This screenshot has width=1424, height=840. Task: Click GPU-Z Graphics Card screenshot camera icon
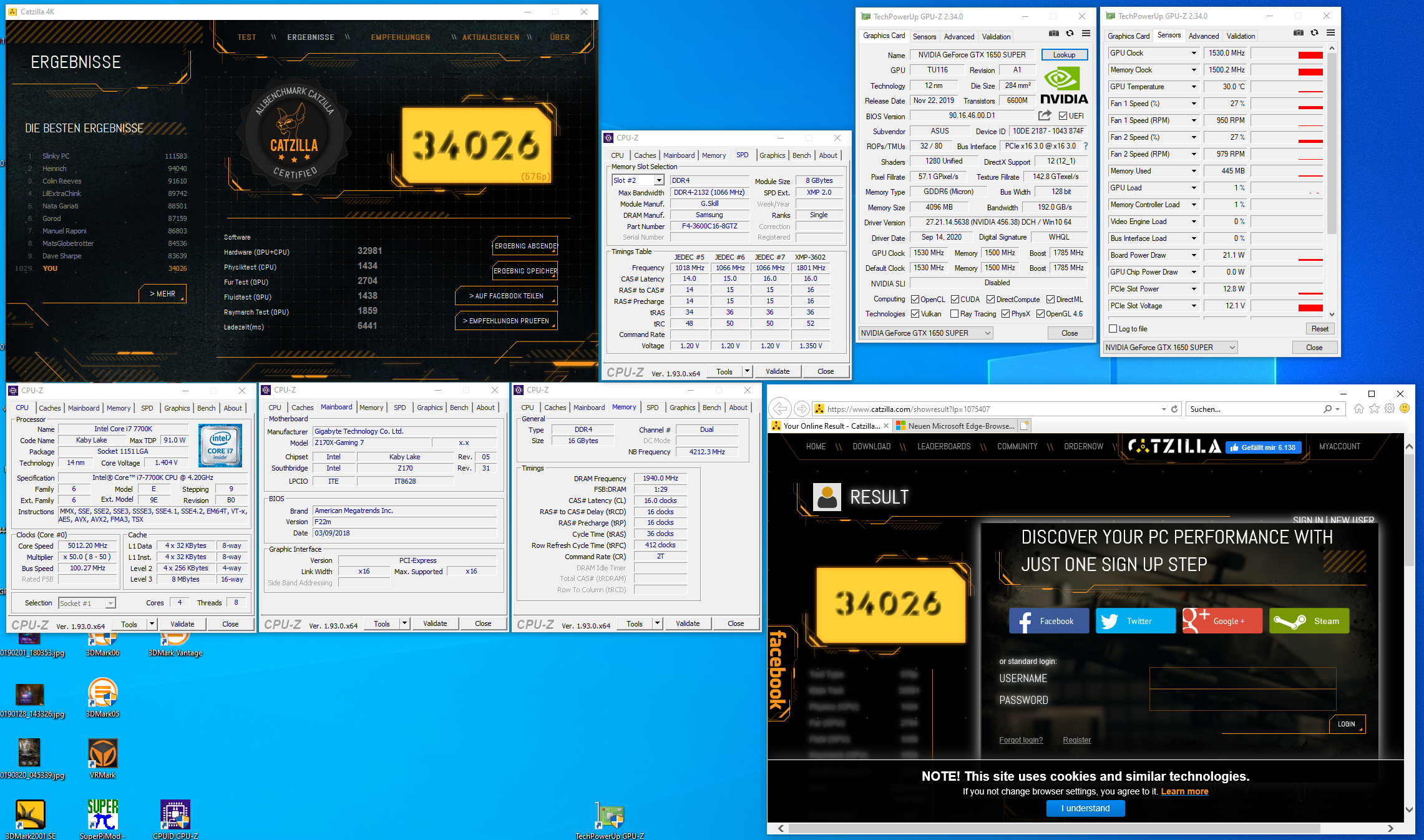1054,34
